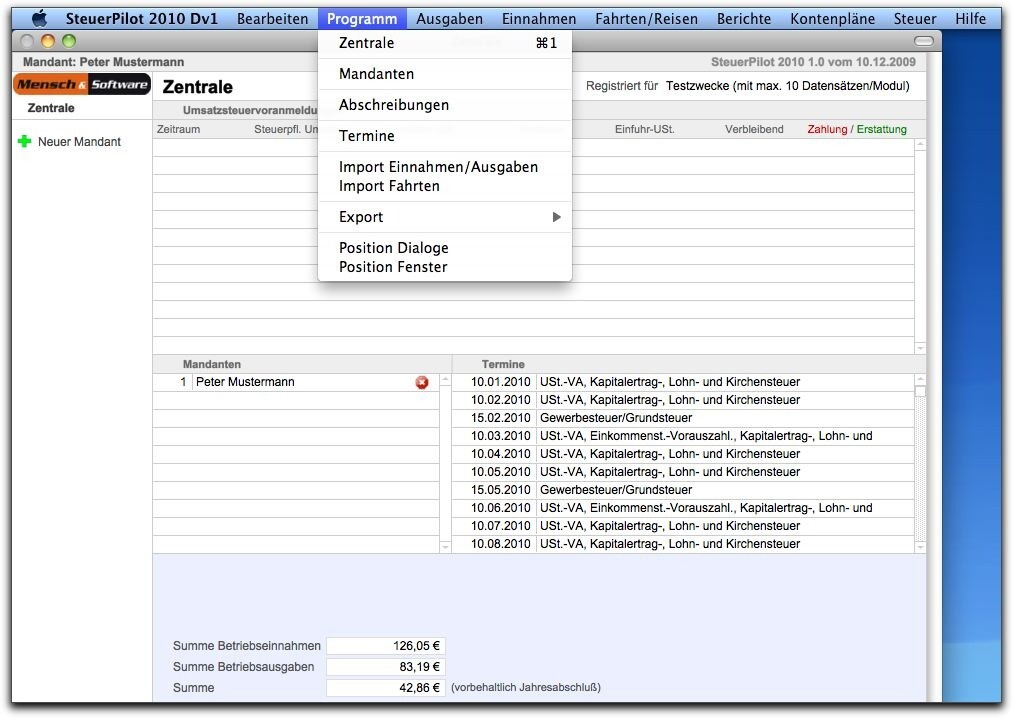Screen dimensions: 1013x718
Task: Click the toolbar toggle pill in title bar
Action: [923, 41]
